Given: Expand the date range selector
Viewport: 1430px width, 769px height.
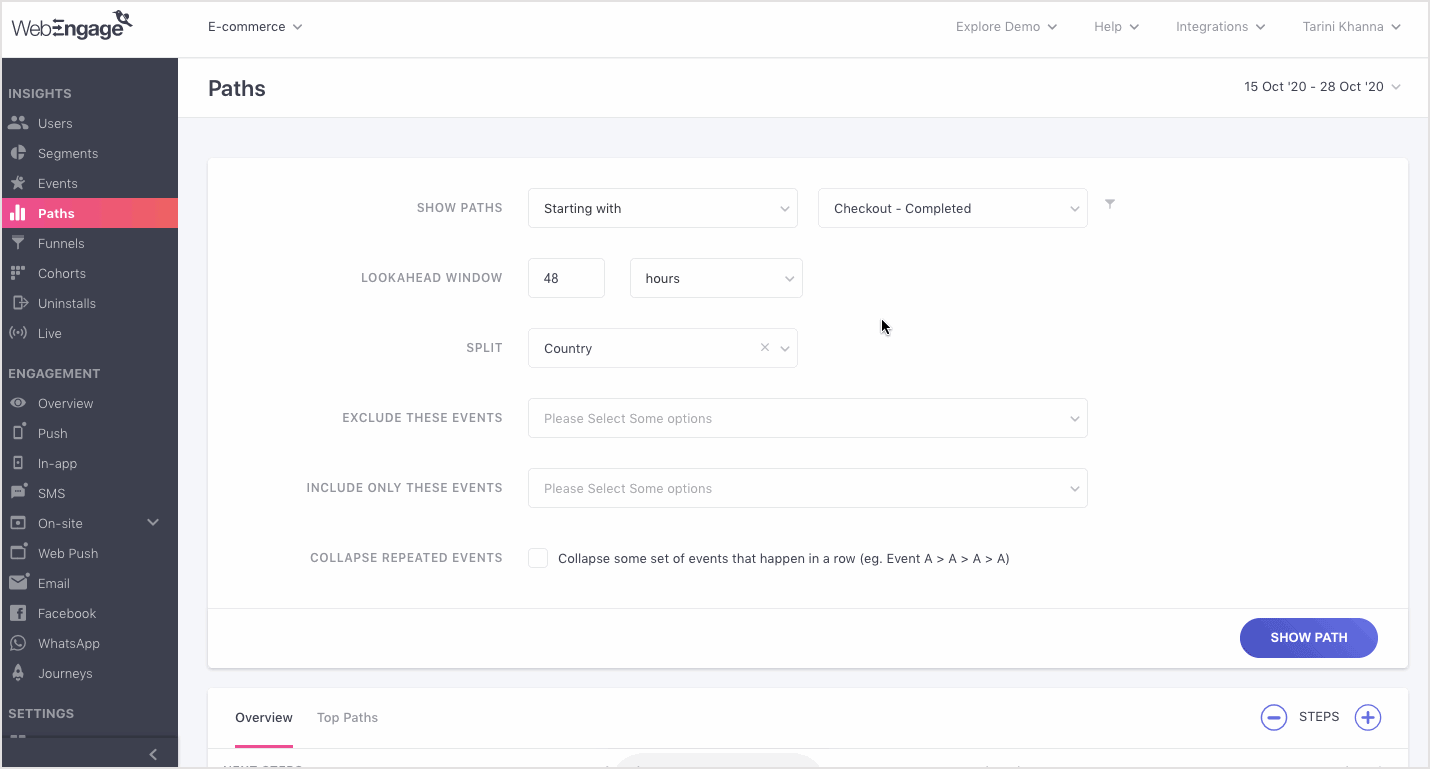Looking at the screenshot, I should 1321,87.
